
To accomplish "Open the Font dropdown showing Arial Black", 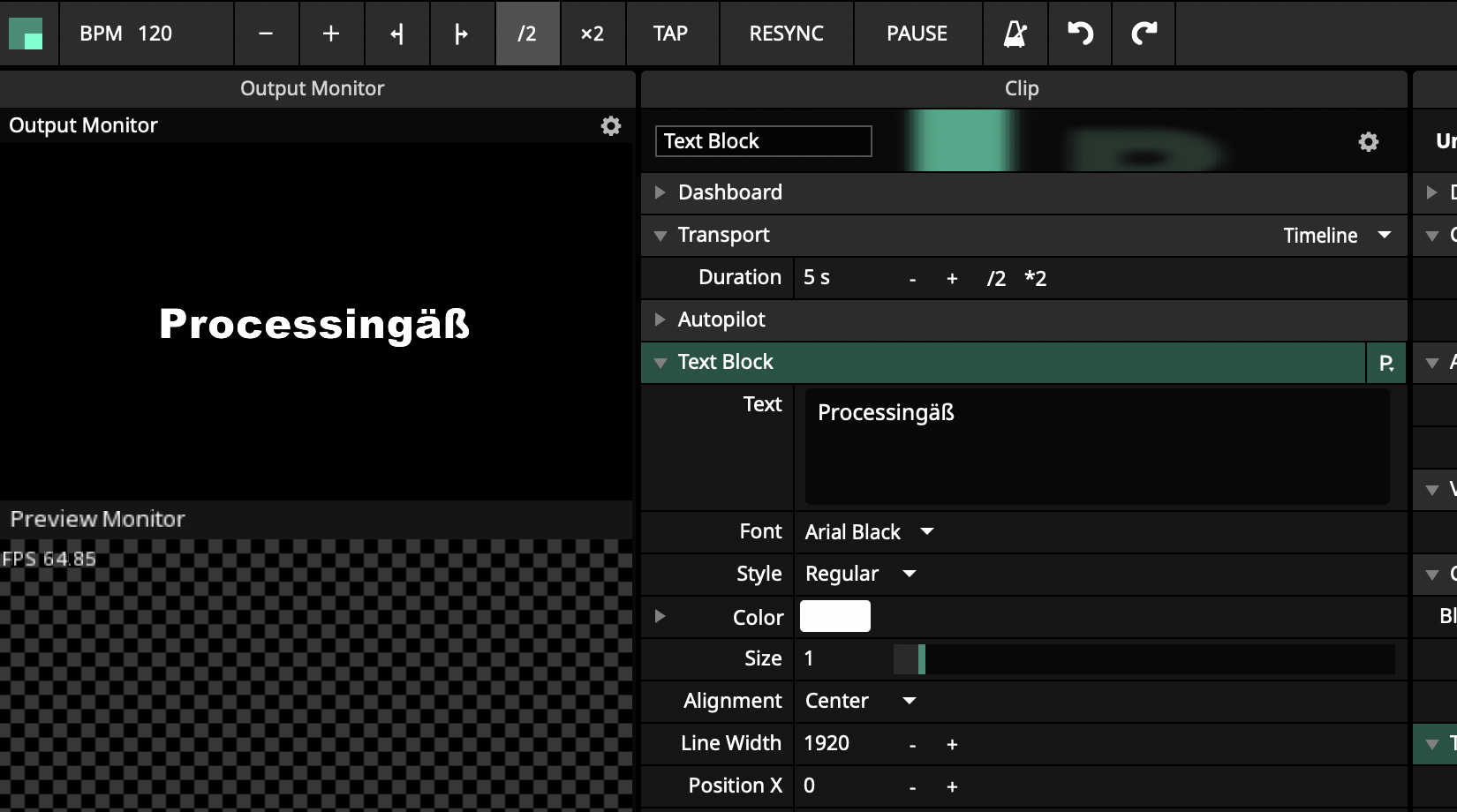I will point(869,532).
